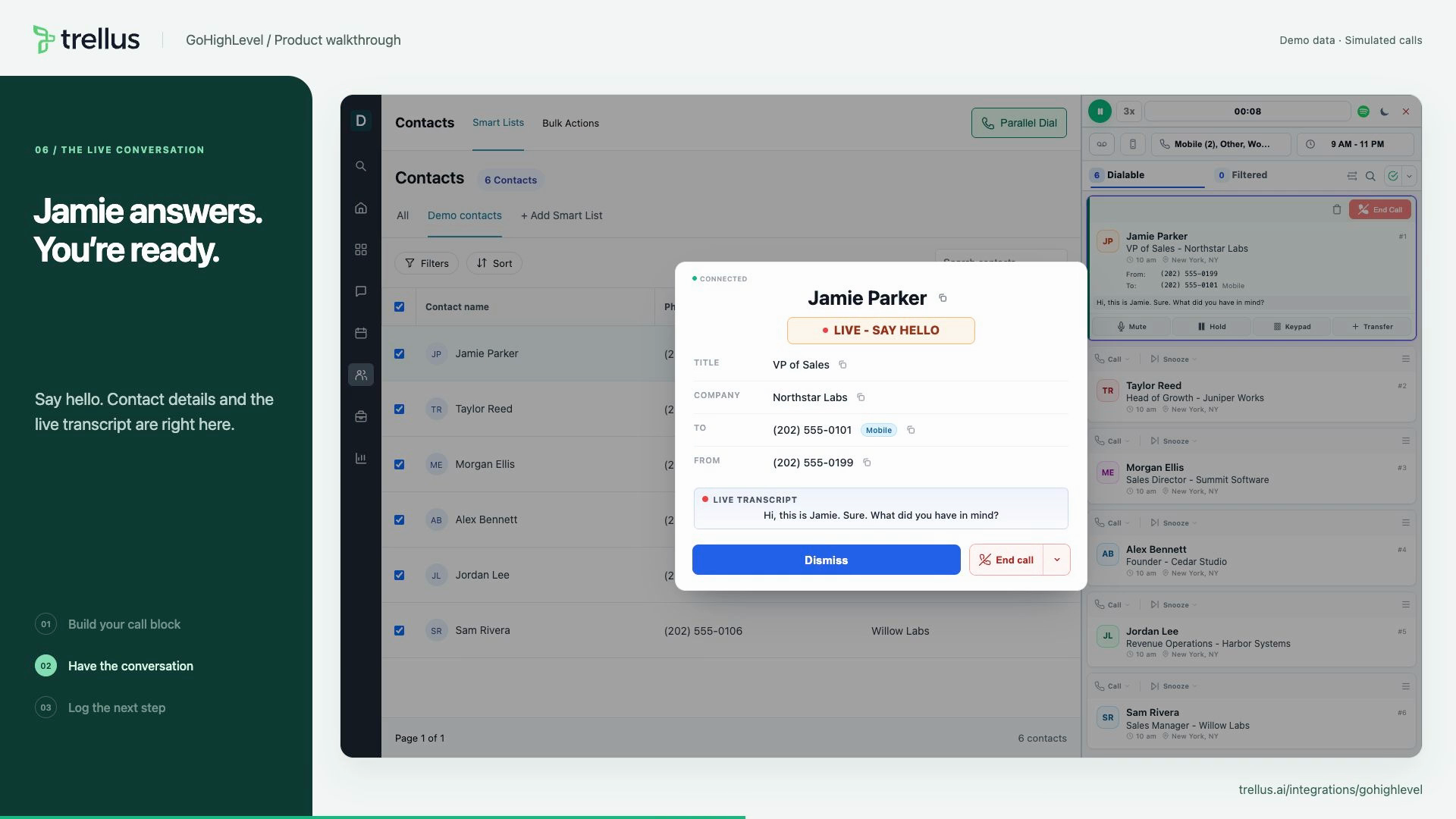
Task: Copy the Northstar Labs company name
Action: (x=861, y=397)
